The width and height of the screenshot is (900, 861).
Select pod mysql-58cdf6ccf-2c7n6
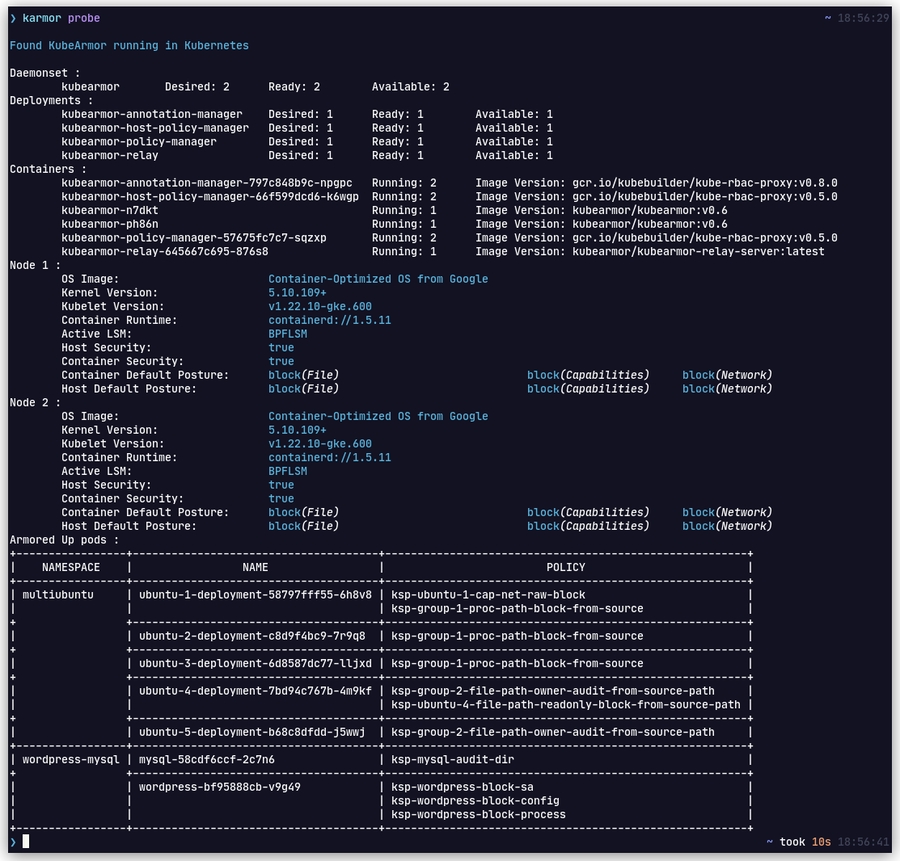(x=207, y=759)
